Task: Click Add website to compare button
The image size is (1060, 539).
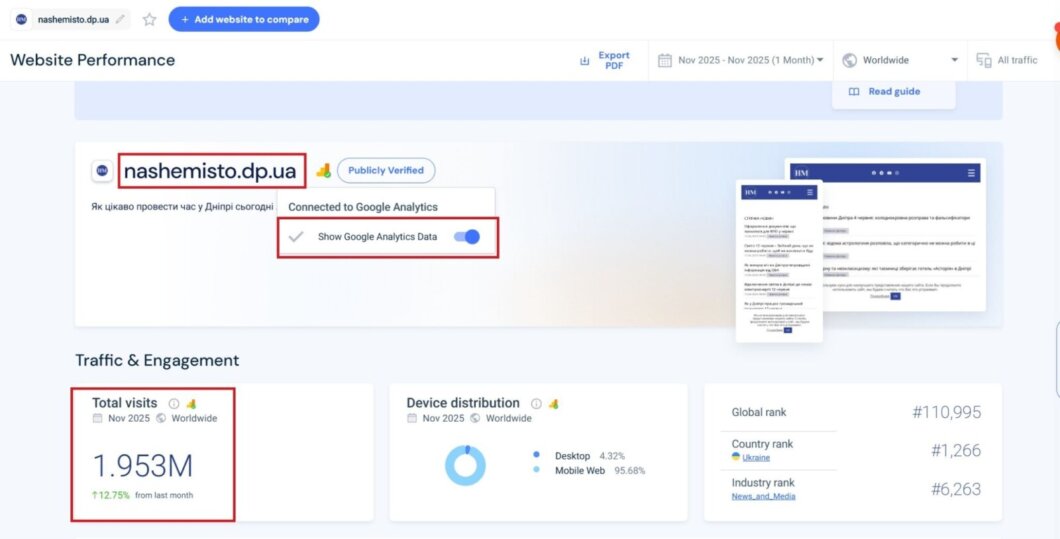Action: (x=244, y=19)
